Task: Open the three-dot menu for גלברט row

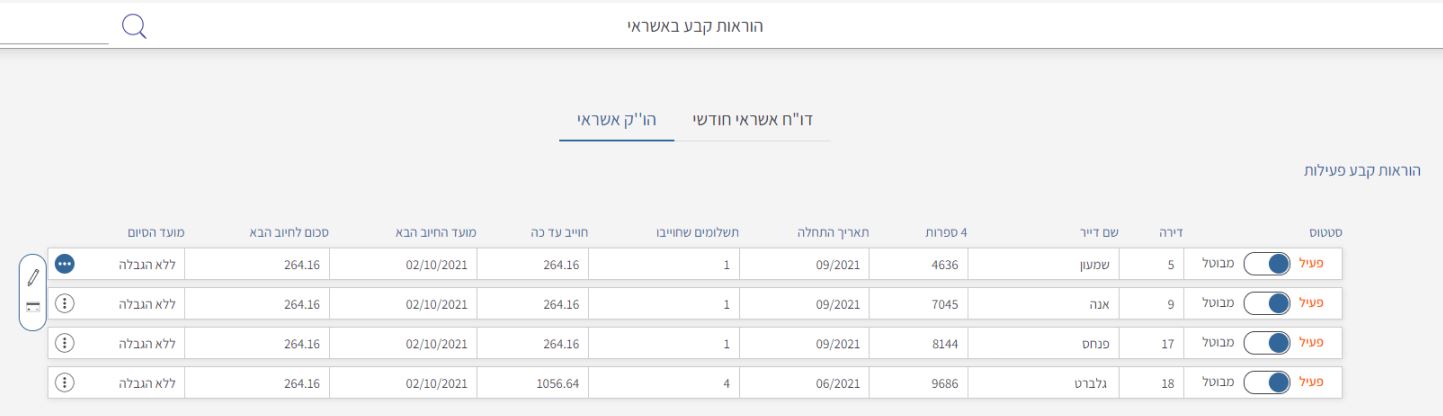Action: tap(65, 382)
